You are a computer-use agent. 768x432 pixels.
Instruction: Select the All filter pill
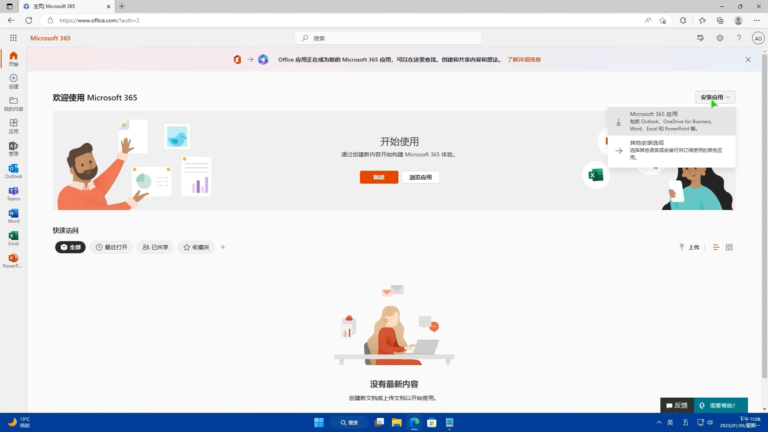point(70,247)
